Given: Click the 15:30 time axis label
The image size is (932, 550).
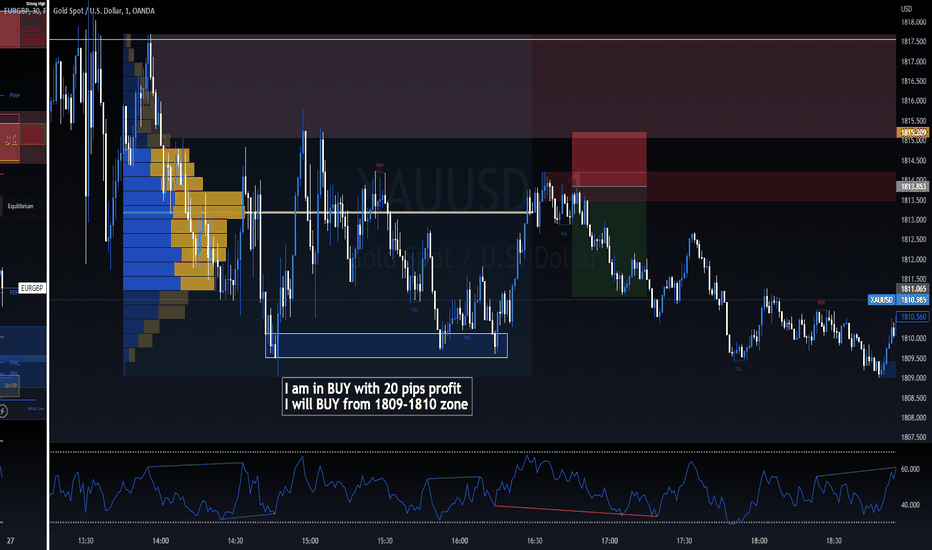Looking at the screenshot, I should click(385, 540).
